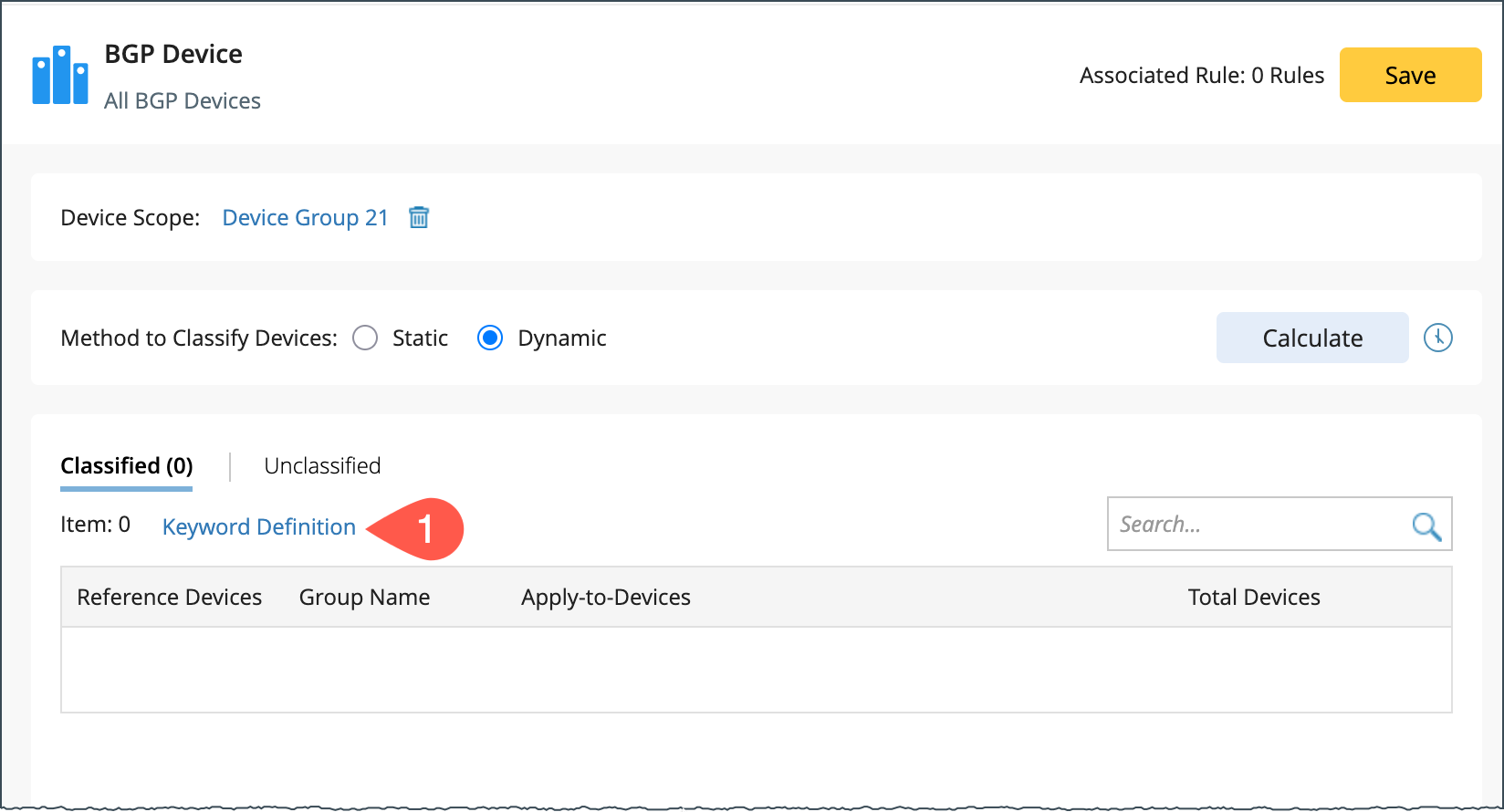Select the Static classification radio button
Viewport: 1504px width, 812px height.
[365, 338]
